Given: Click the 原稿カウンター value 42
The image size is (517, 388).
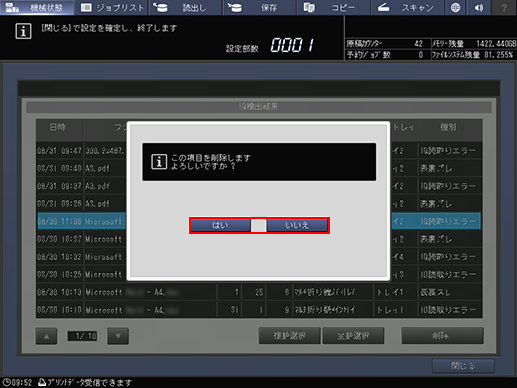Looking at the screenshot, I should point(419,44).
